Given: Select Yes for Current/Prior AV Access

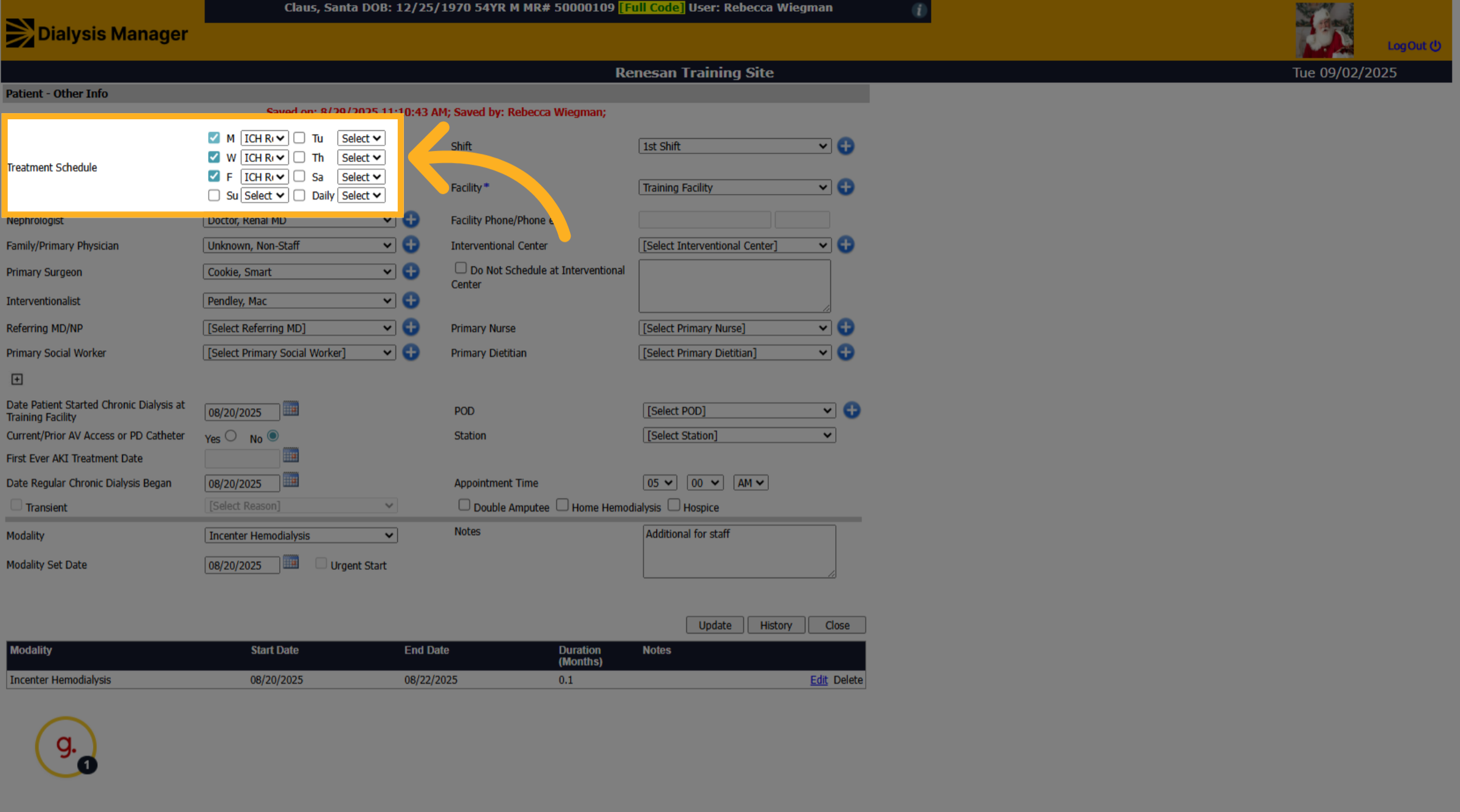Looking at the screenshot, I should tap(231, 435).
